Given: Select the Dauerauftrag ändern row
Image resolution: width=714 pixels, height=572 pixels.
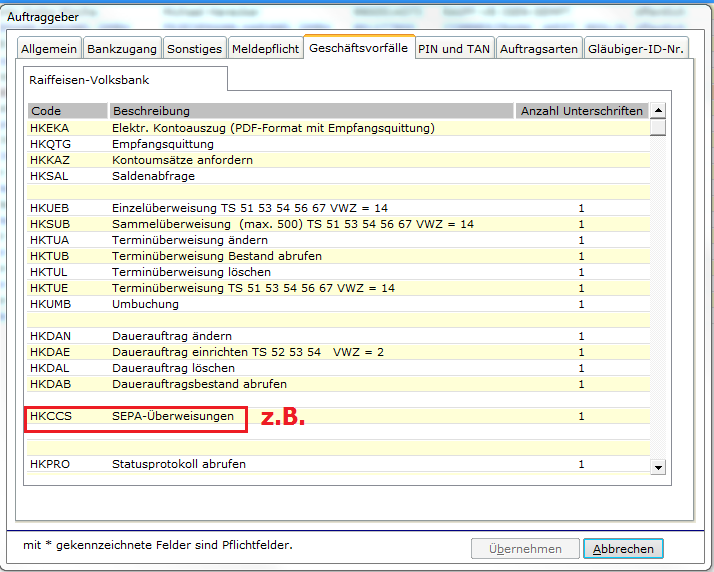Looking at the screenshot, I should click(338, 336).
